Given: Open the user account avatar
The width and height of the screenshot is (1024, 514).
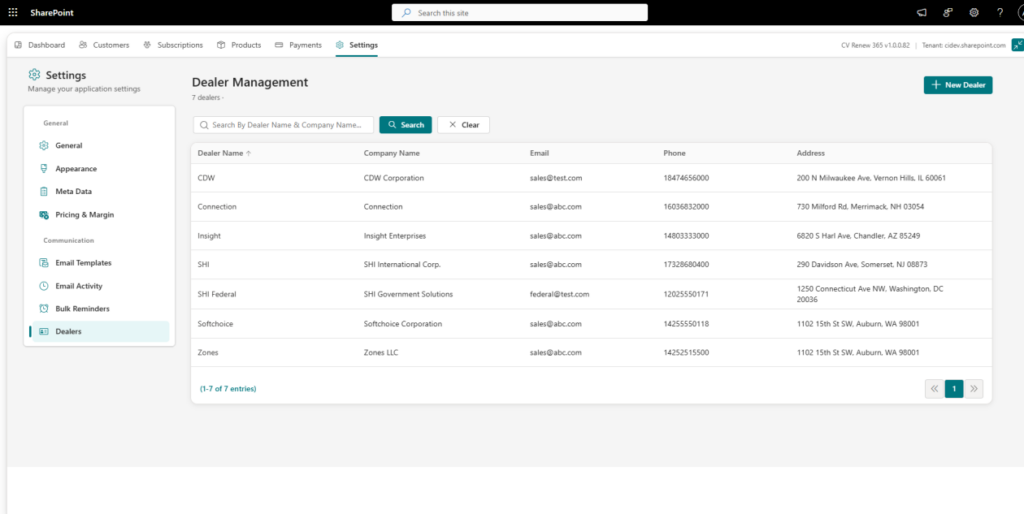Looking at the screenshot, I should coord(1019,12).
